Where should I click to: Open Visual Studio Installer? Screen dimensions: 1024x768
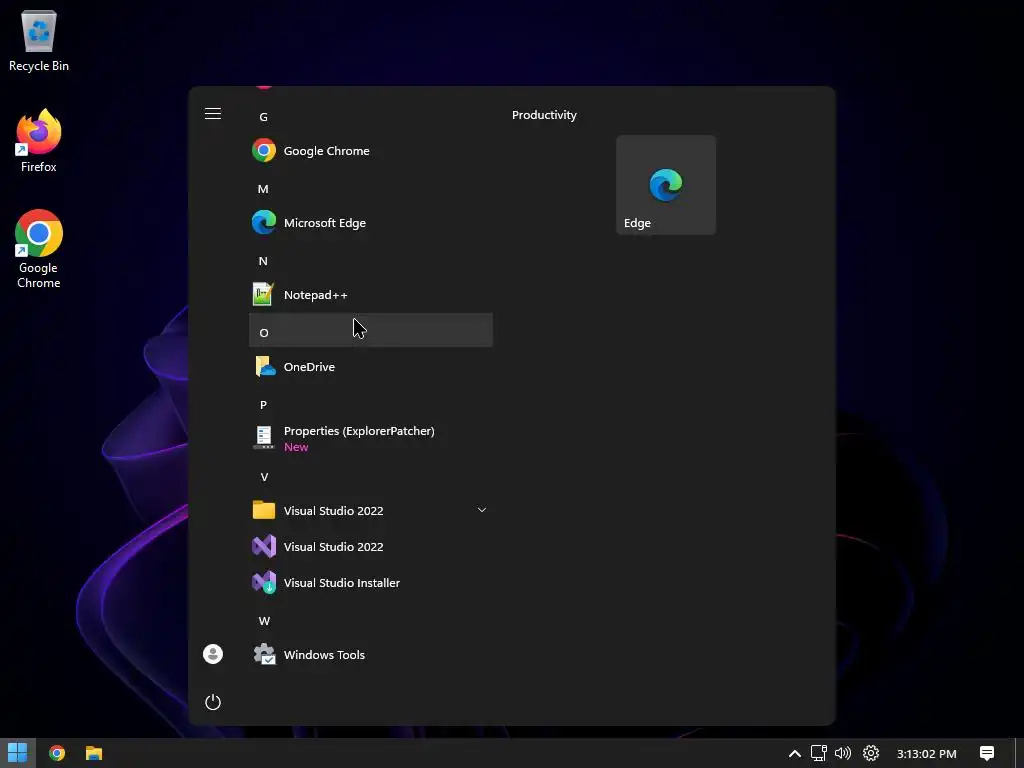pos(371,583)
